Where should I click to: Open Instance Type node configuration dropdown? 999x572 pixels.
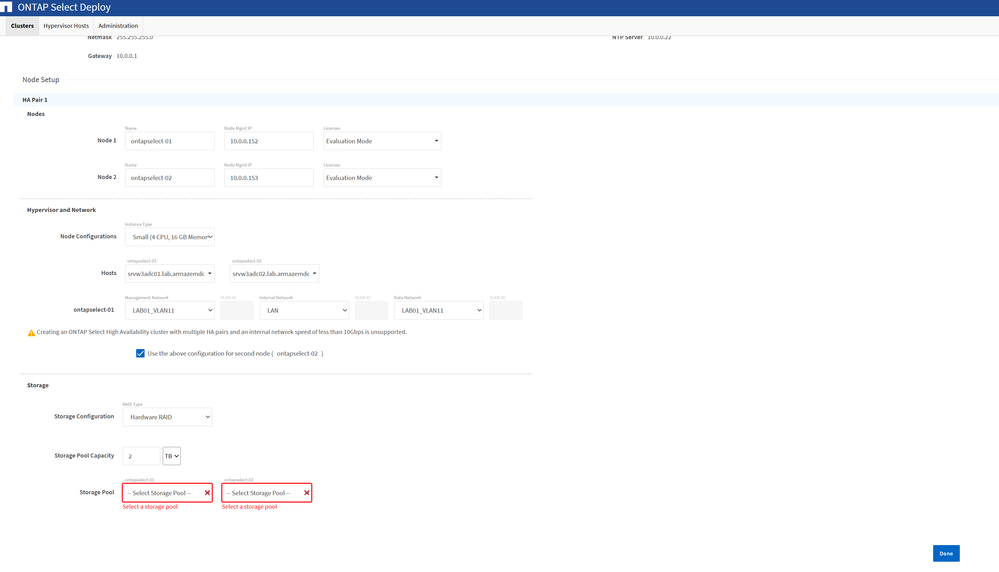[x=169, y=237]
